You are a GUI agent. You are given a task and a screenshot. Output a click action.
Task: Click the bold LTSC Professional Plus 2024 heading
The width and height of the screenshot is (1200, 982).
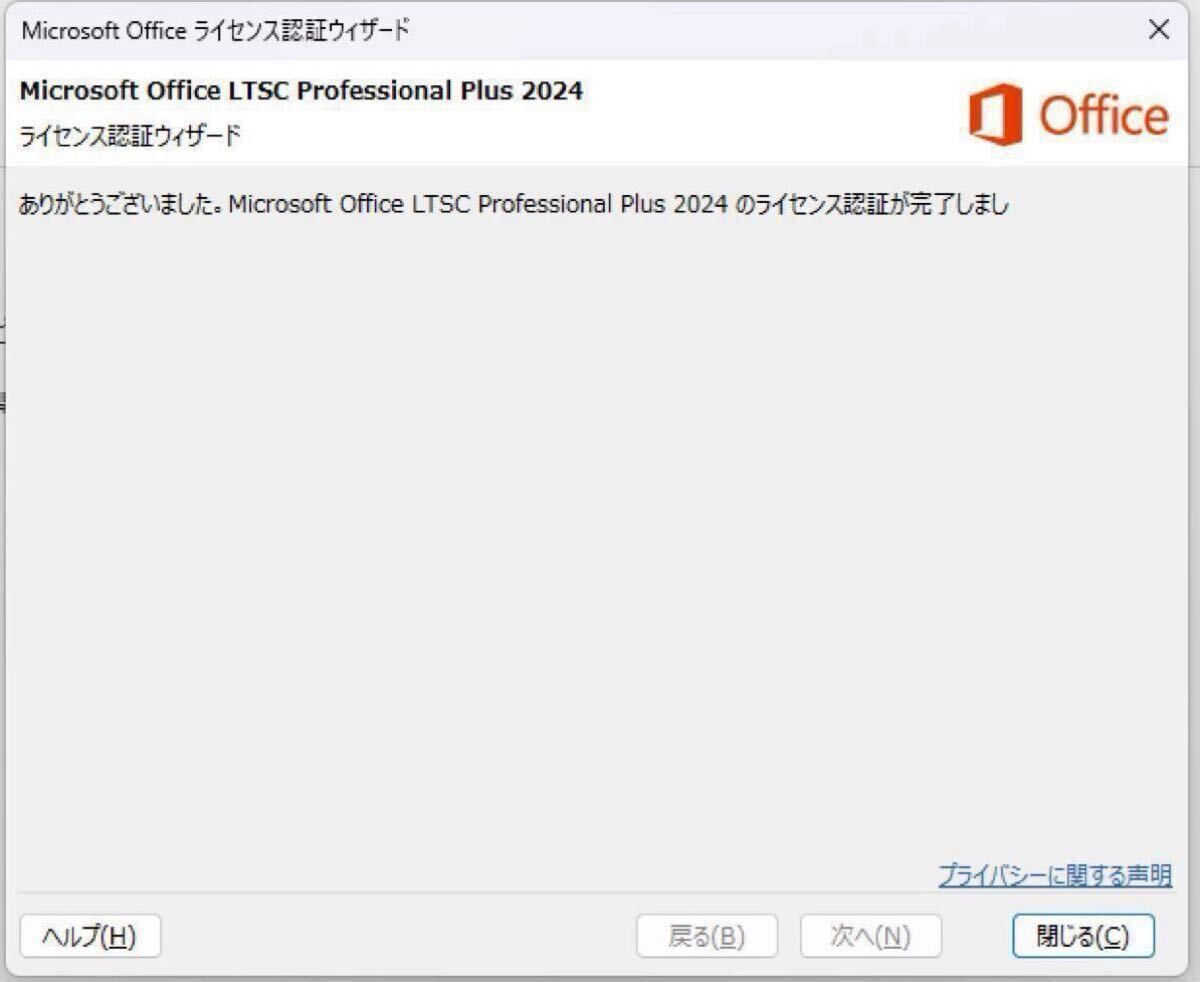302,90
